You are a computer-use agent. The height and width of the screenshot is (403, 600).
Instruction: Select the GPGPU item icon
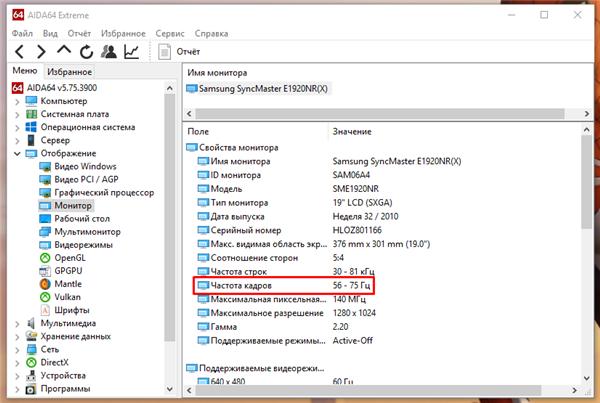tap(45, 271)
